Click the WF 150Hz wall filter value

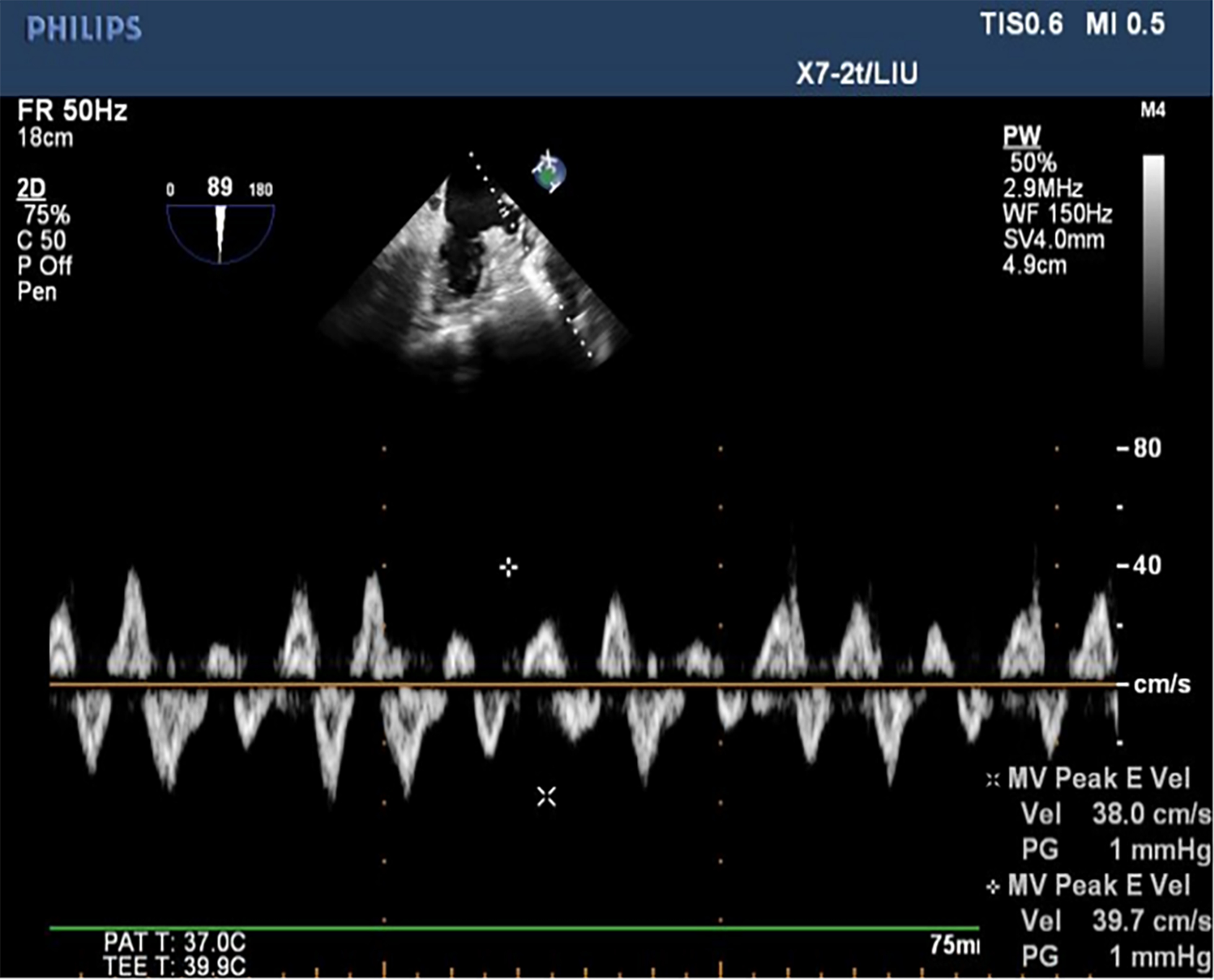1058,214
